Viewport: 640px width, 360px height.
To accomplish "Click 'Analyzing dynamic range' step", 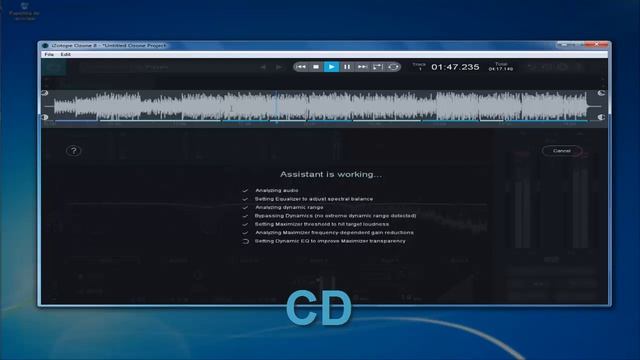I will (x=289, y=207).
